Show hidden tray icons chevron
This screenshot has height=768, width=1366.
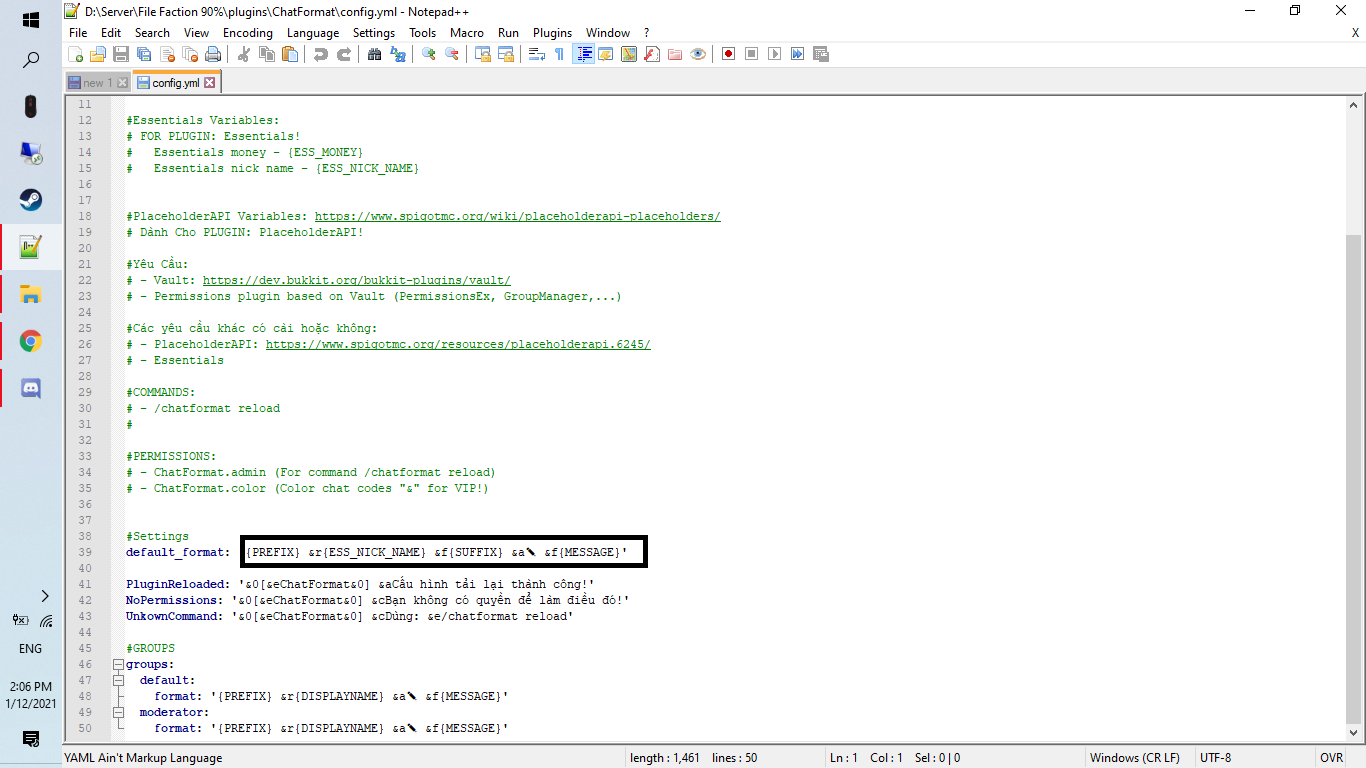point(44,596)
